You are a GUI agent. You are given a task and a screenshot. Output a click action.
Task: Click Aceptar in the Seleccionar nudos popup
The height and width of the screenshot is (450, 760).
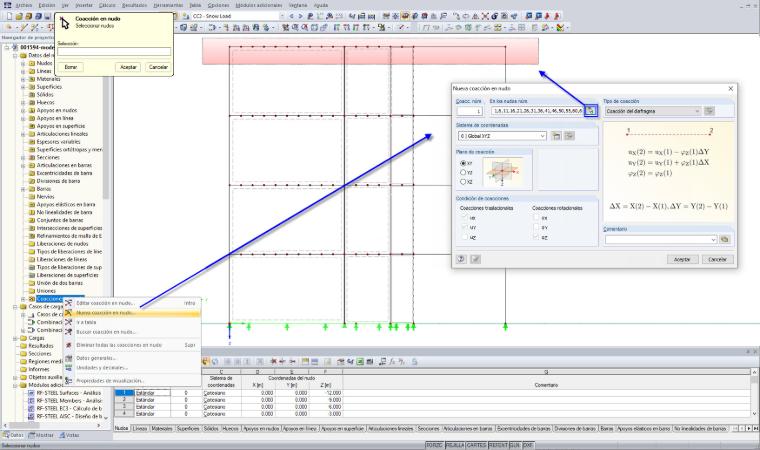[x=128, y=67]
